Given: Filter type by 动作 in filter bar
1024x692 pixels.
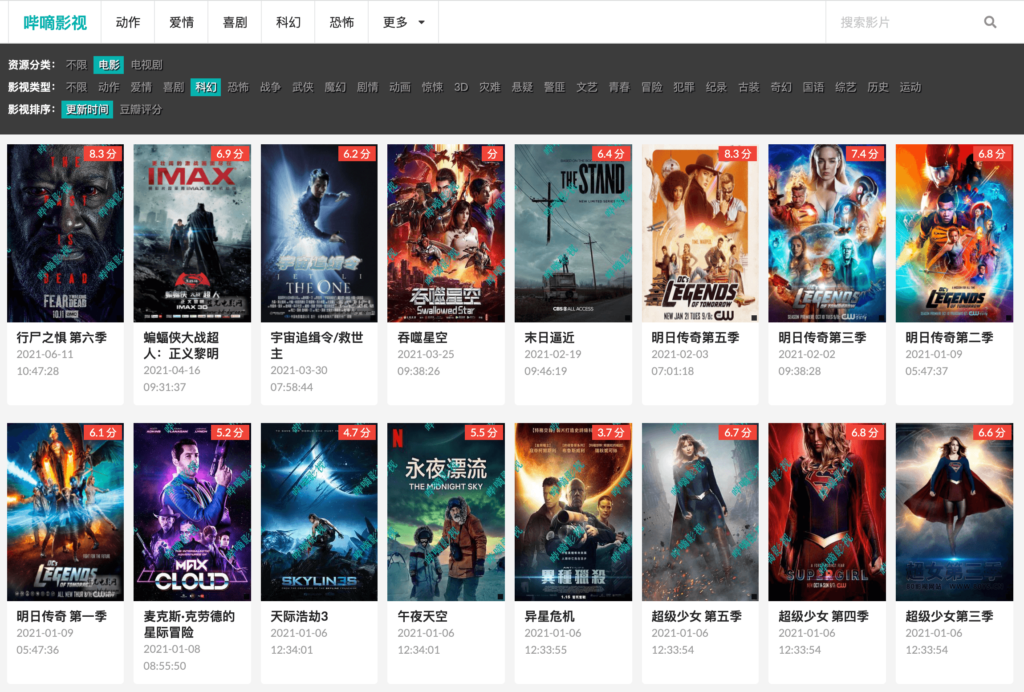Looking at the screenshot, I should click(108, 87).
